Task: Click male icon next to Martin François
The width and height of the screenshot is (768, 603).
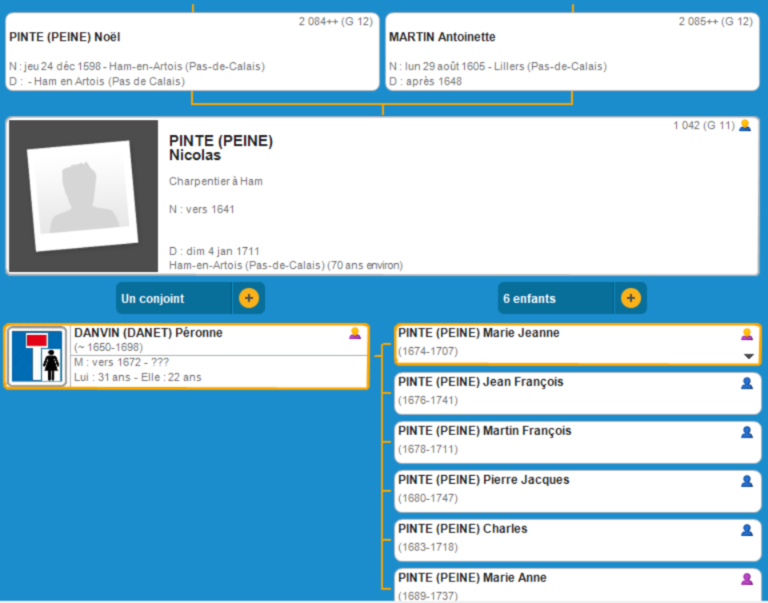Action: click(746, 432)
